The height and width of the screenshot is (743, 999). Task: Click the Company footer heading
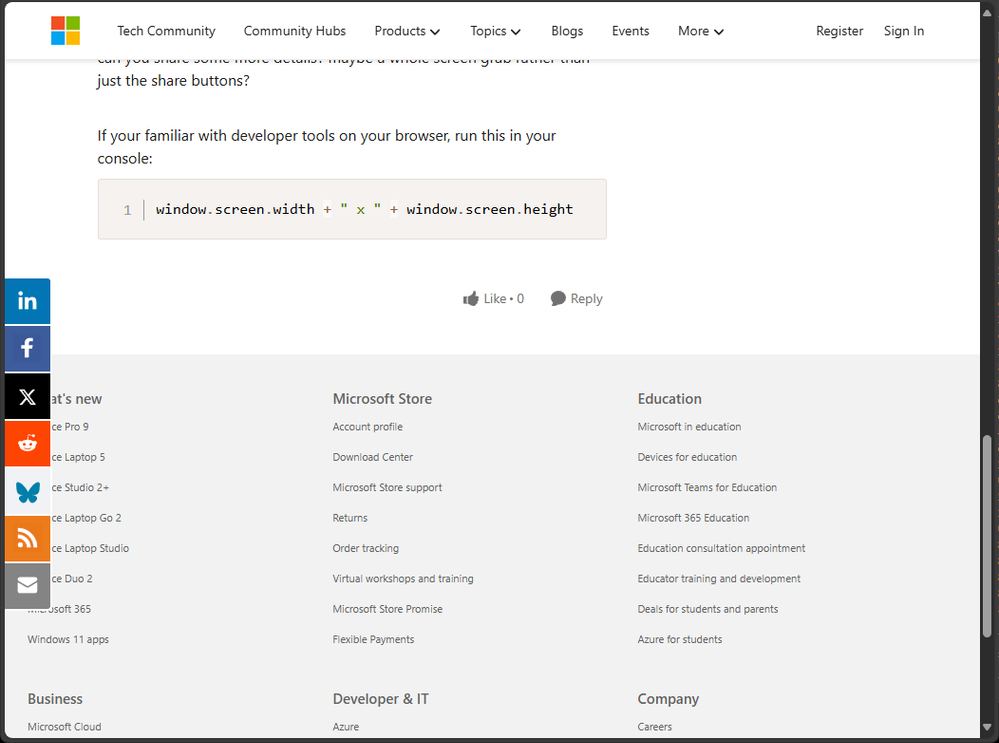[668, 699]
